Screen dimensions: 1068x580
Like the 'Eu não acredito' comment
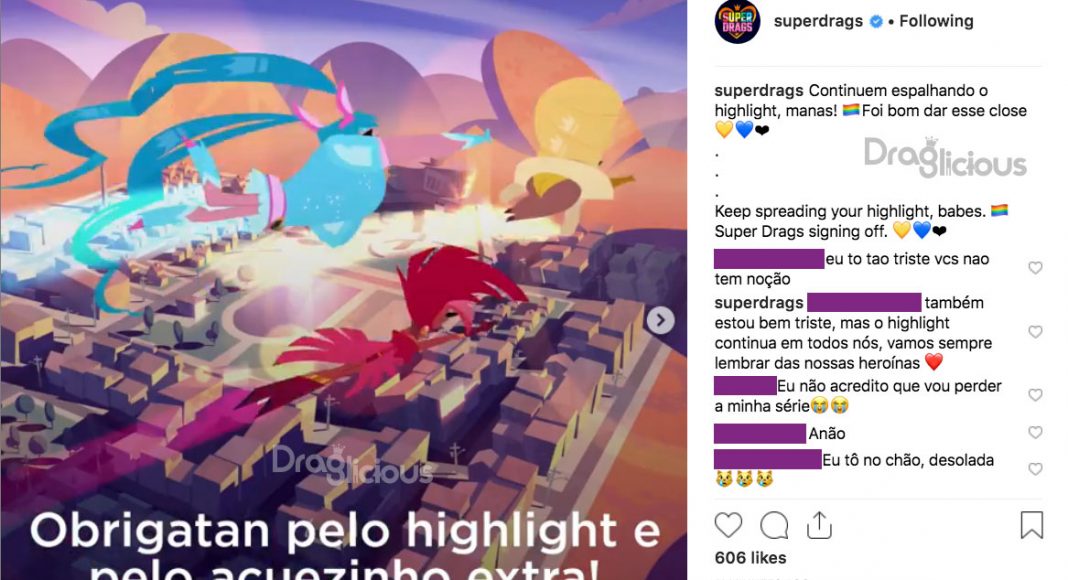(1035, 396)
